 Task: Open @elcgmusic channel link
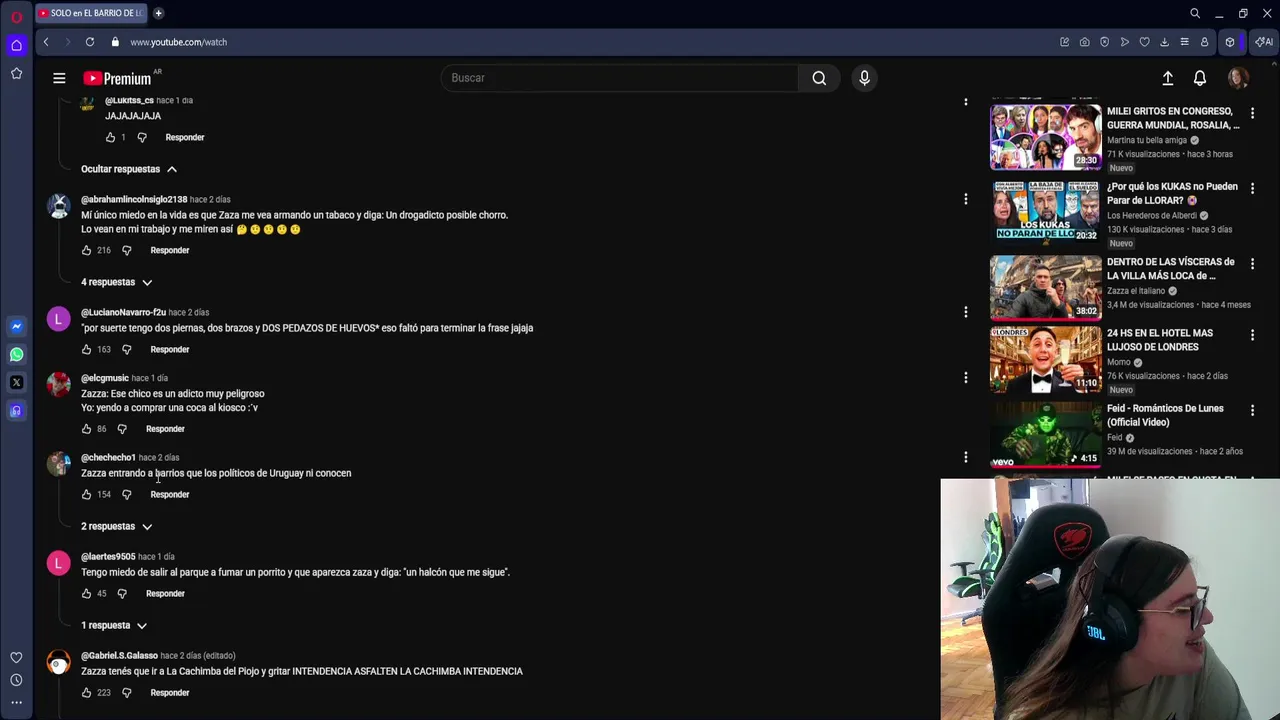pyautogui.click(x=105, y=378)
